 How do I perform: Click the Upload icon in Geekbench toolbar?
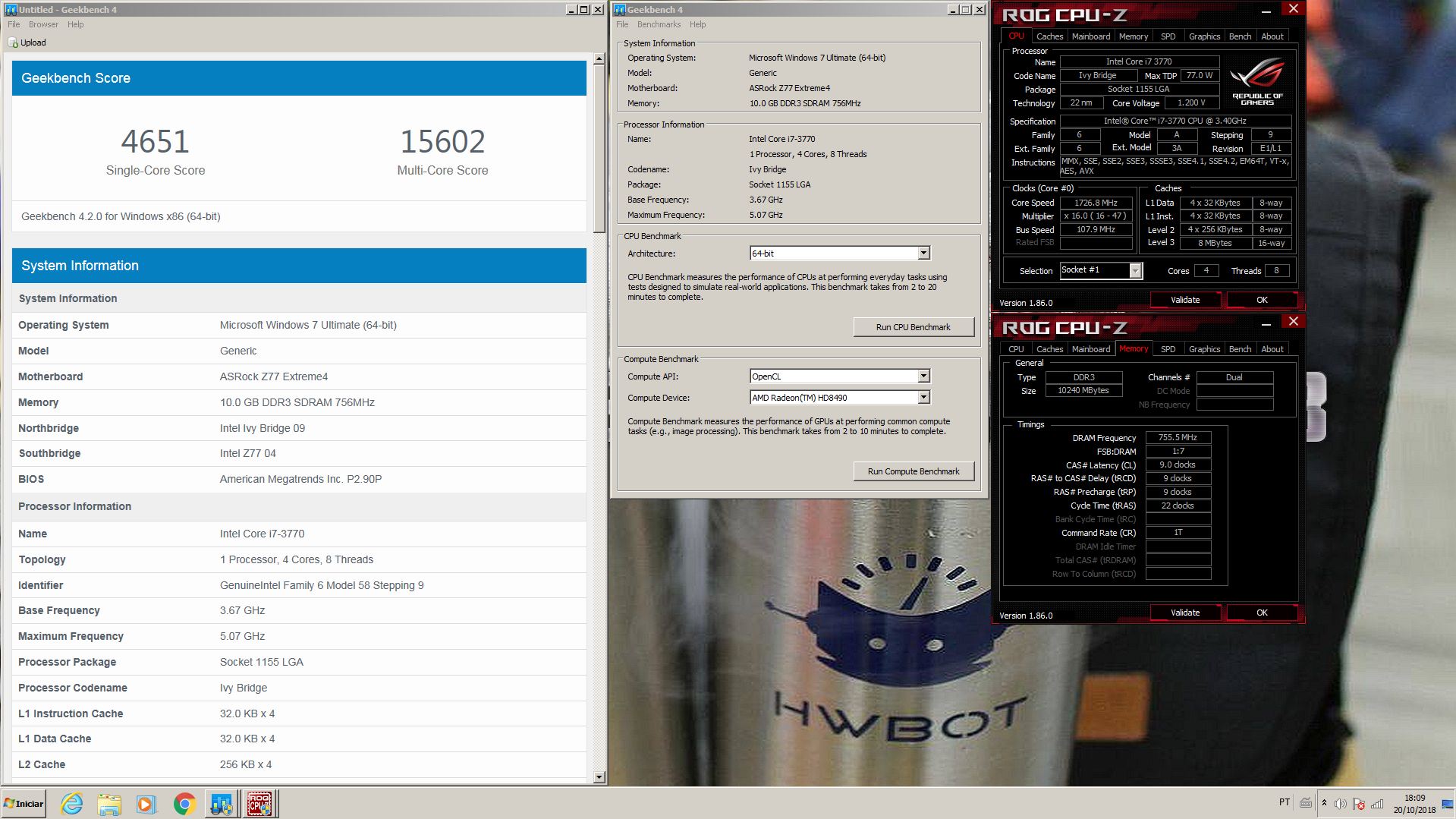pos(13,43)
